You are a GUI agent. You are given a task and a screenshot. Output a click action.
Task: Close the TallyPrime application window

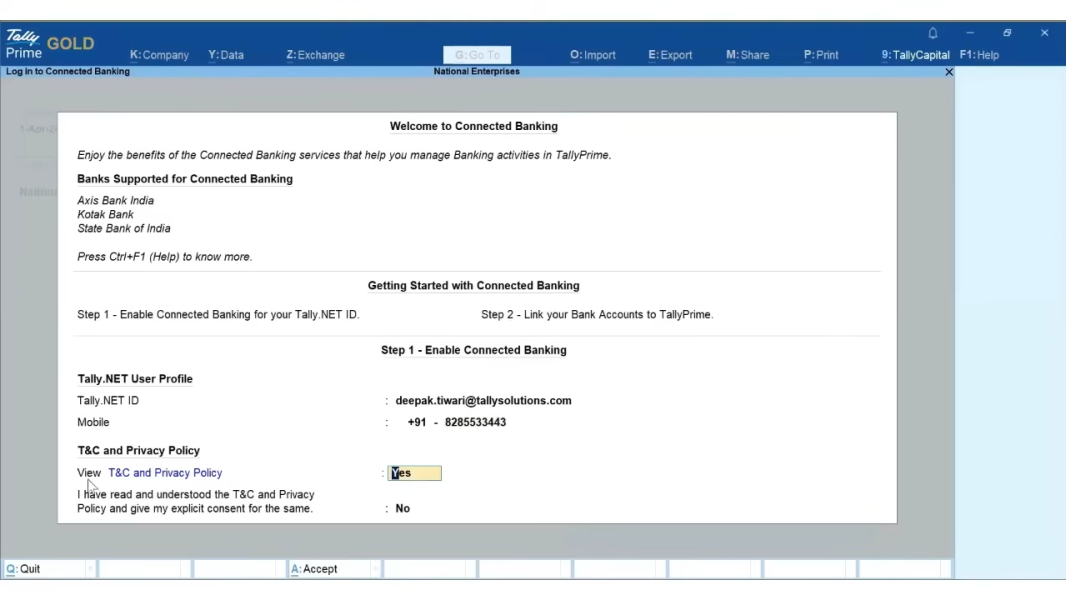[1045, 33]
